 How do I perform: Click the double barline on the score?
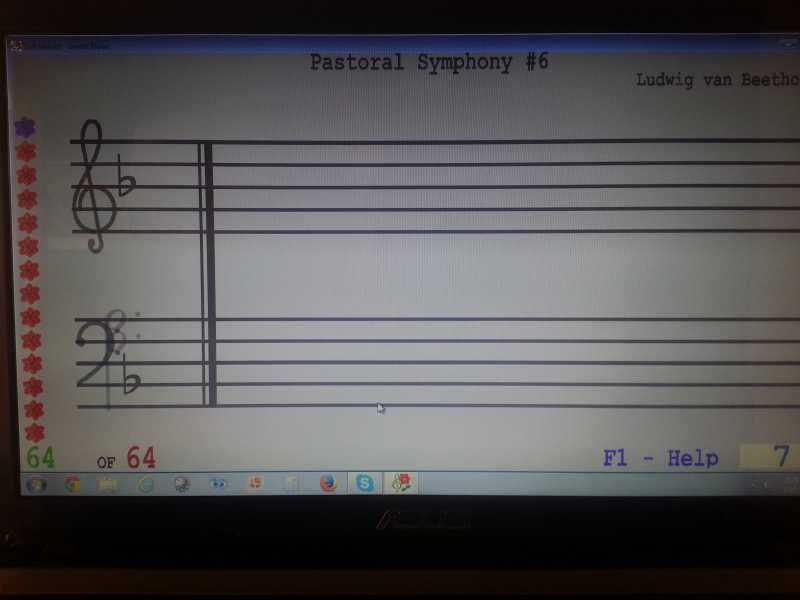(x=208, y=274)
